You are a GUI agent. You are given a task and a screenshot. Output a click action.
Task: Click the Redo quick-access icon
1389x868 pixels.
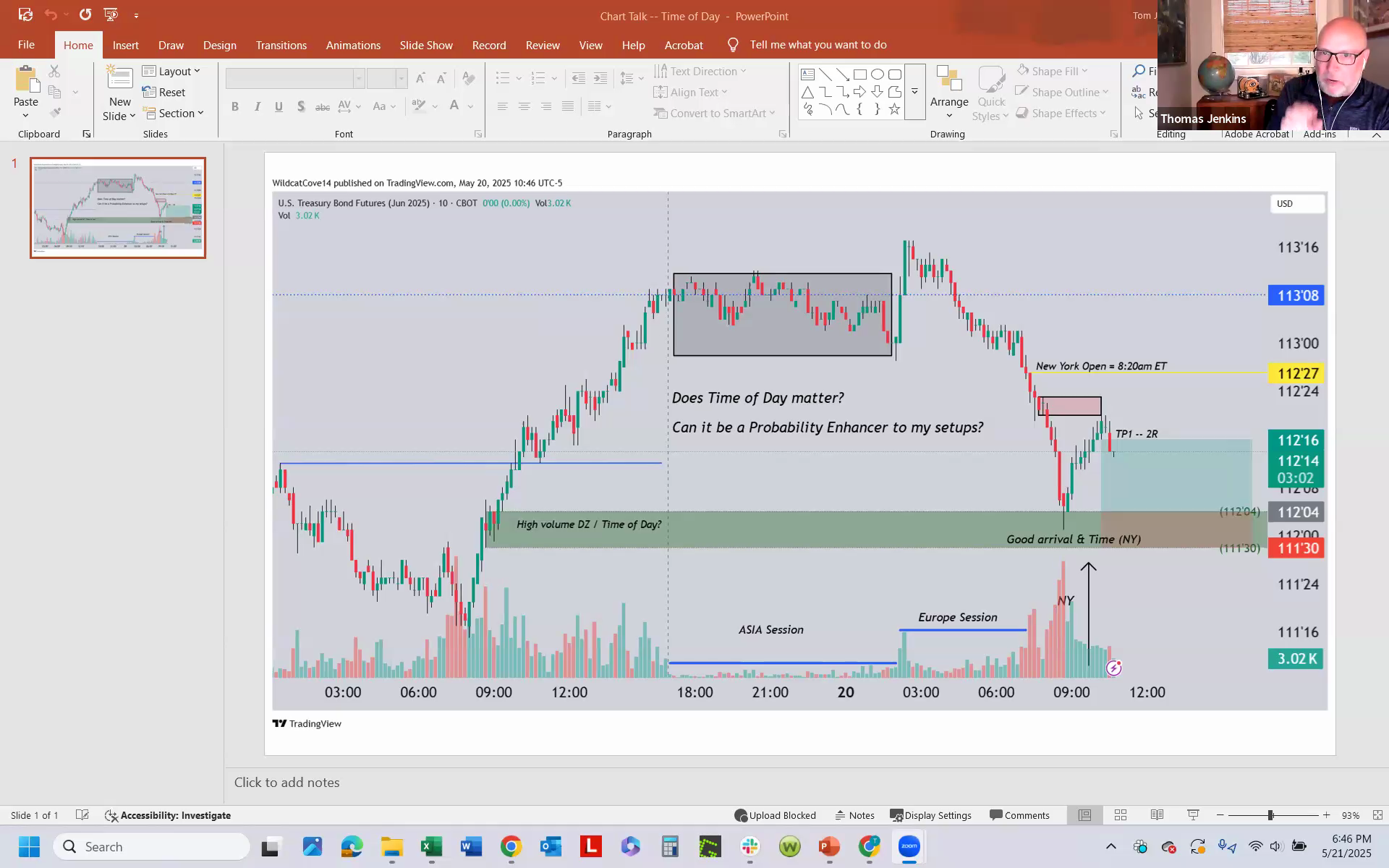pos(85,14)
